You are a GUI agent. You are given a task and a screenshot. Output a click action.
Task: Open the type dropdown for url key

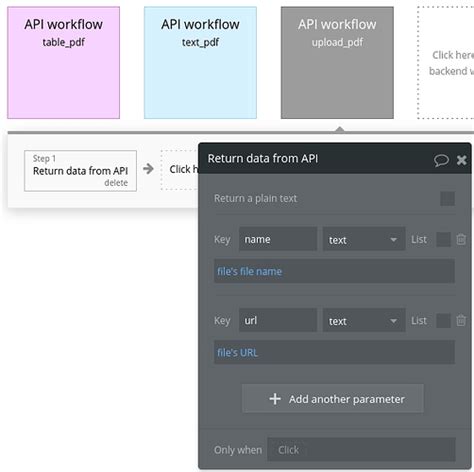coord(364,321)
